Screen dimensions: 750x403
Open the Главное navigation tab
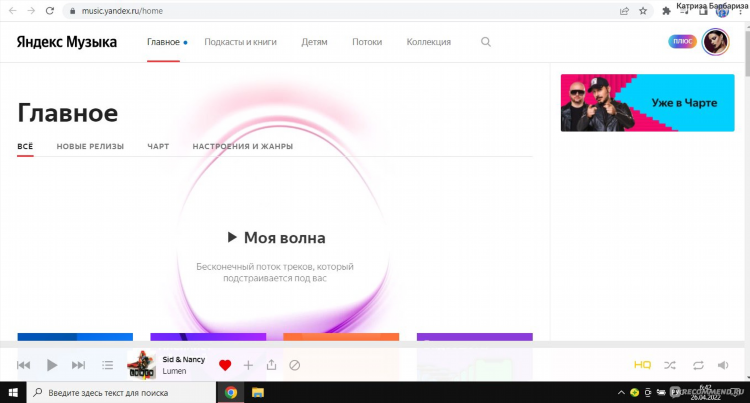(163, 42)
